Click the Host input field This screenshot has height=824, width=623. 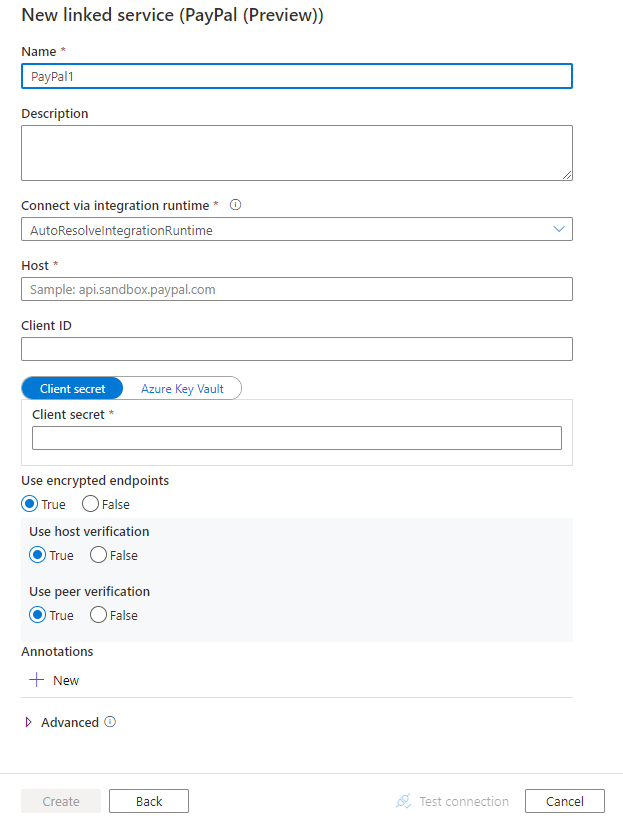[x=297, y=289]
